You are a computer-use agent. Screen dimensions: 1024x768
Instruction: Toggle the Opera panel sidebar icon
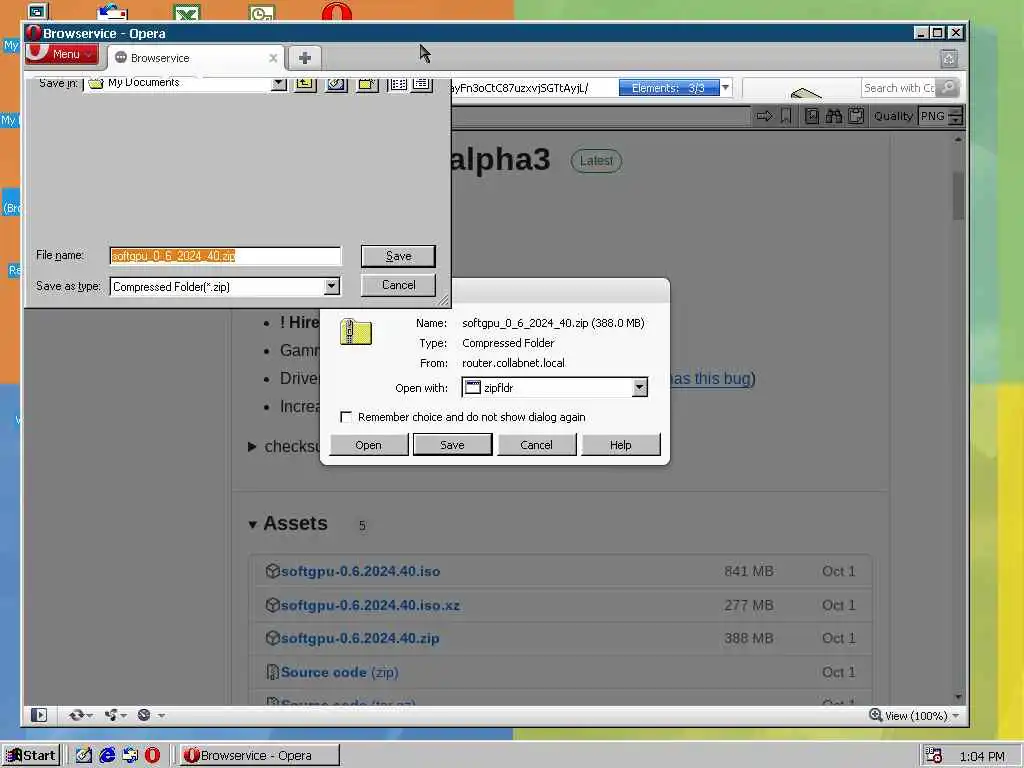[x=39, y=715]
